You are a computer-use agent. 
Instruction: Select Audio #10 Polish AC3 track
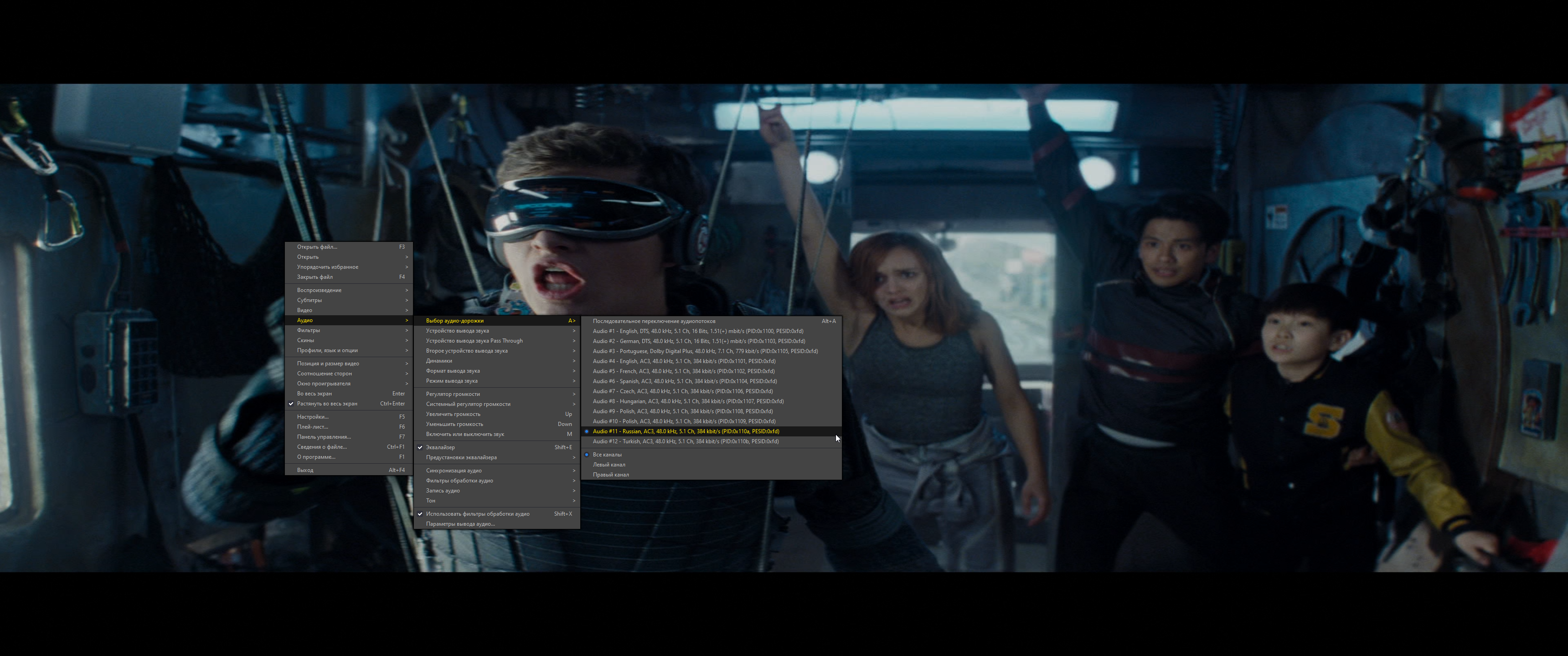712,421
